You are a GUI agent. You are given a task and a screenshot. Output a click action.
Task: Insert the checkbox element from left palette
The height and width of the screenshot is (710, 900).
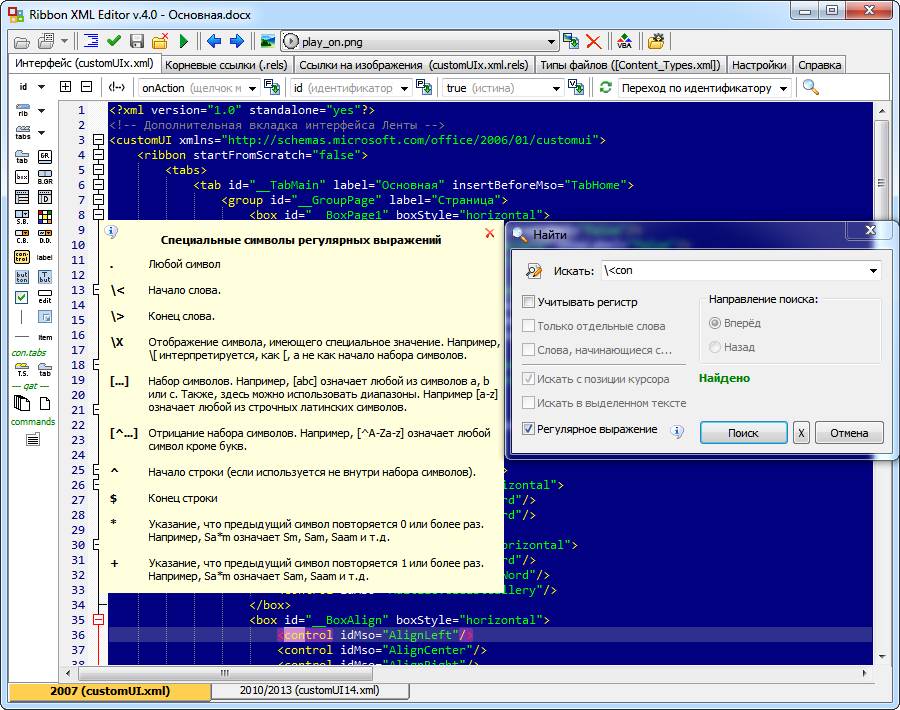pyautogui.click(x=22, y=297)
